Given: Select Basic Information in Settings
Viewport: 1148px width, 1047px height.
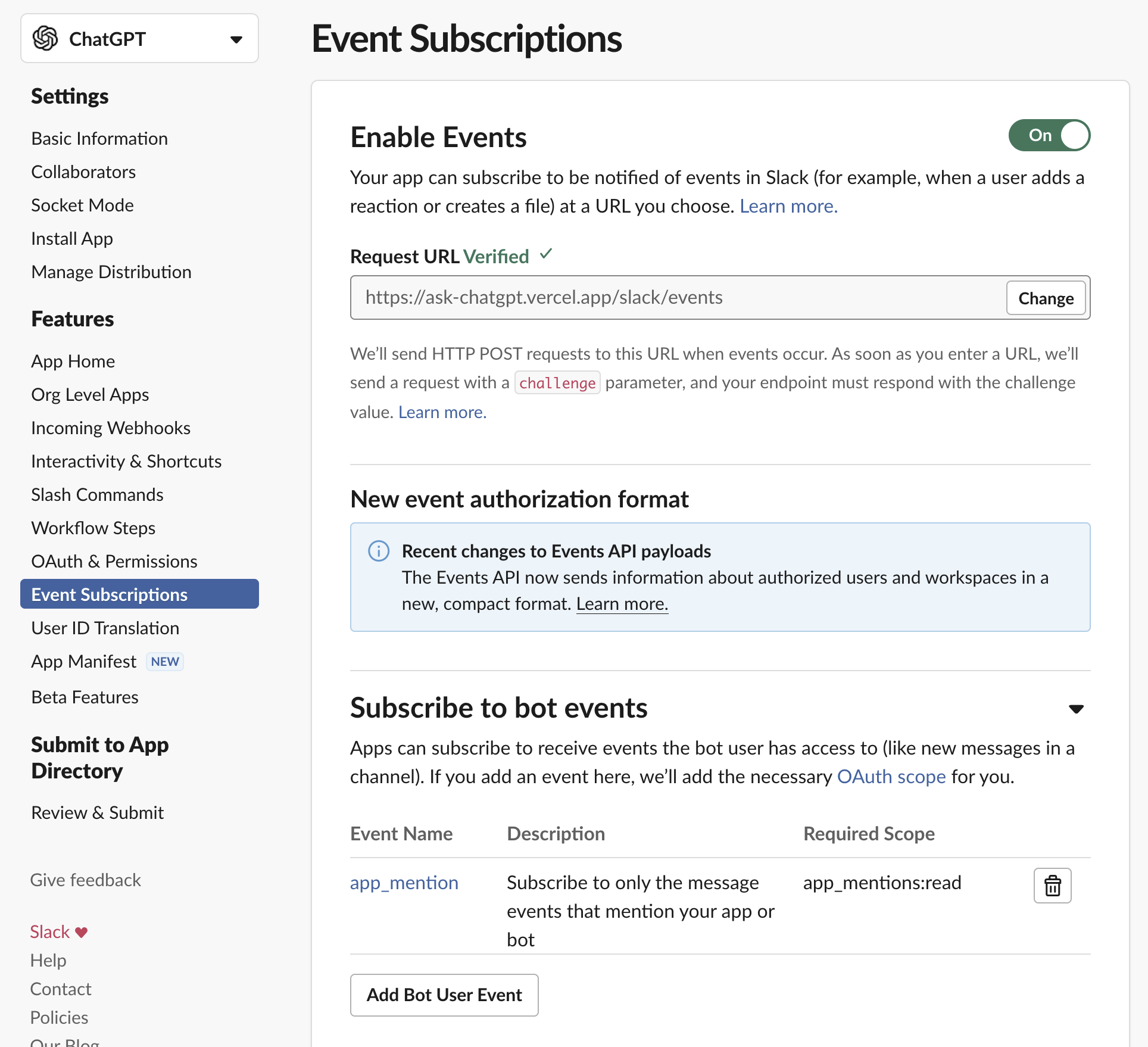Looking at the screenshot, I should click(x=99, y=138).
